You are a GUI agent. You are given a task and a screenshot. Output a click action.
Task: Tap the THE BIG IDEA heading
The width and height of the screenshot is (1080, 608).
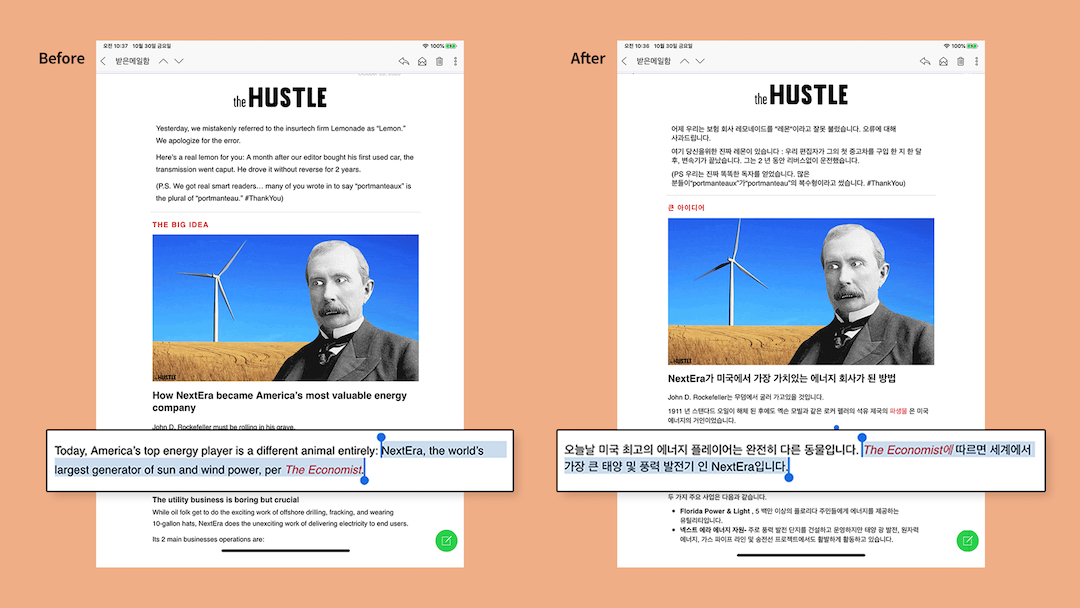point(180,224)
